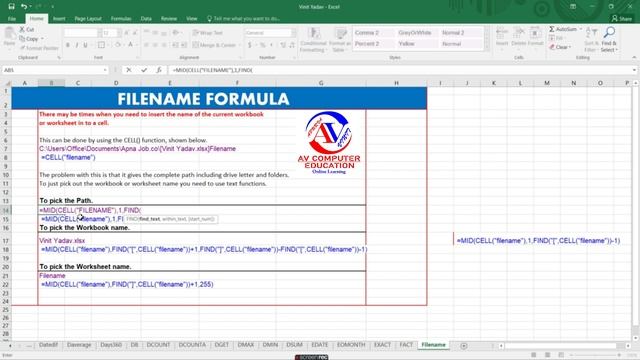Toggle Italic formatting
The width and height of the screenshot is (640, 360).
tap(77, 45)
